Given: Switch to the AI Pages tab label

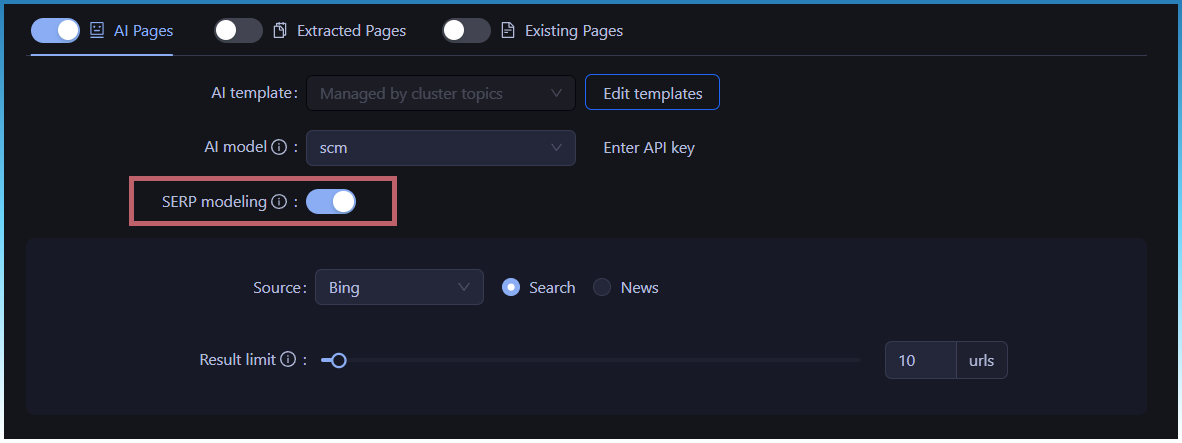Looking at the screenshot, I should pyautogui.click(x=143, y=31).
